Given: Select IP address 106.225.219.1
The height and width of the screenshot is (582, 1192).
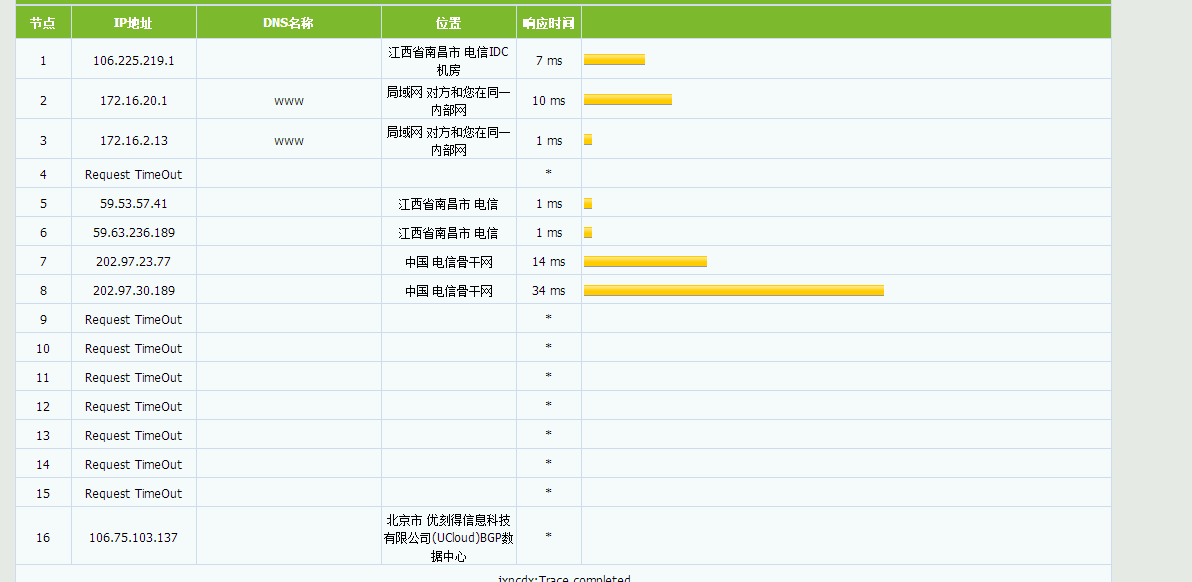Looking at the screenshot, I should (134, 60).
